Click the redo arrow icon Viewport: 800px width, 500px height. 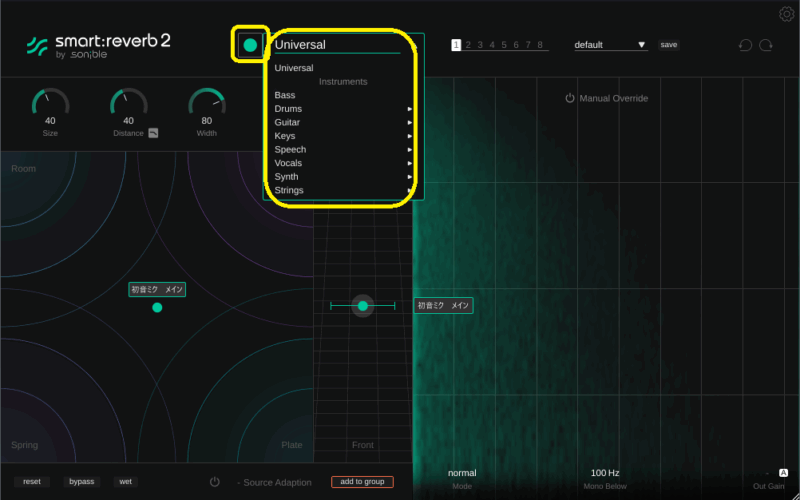click(x=766, y=45)
